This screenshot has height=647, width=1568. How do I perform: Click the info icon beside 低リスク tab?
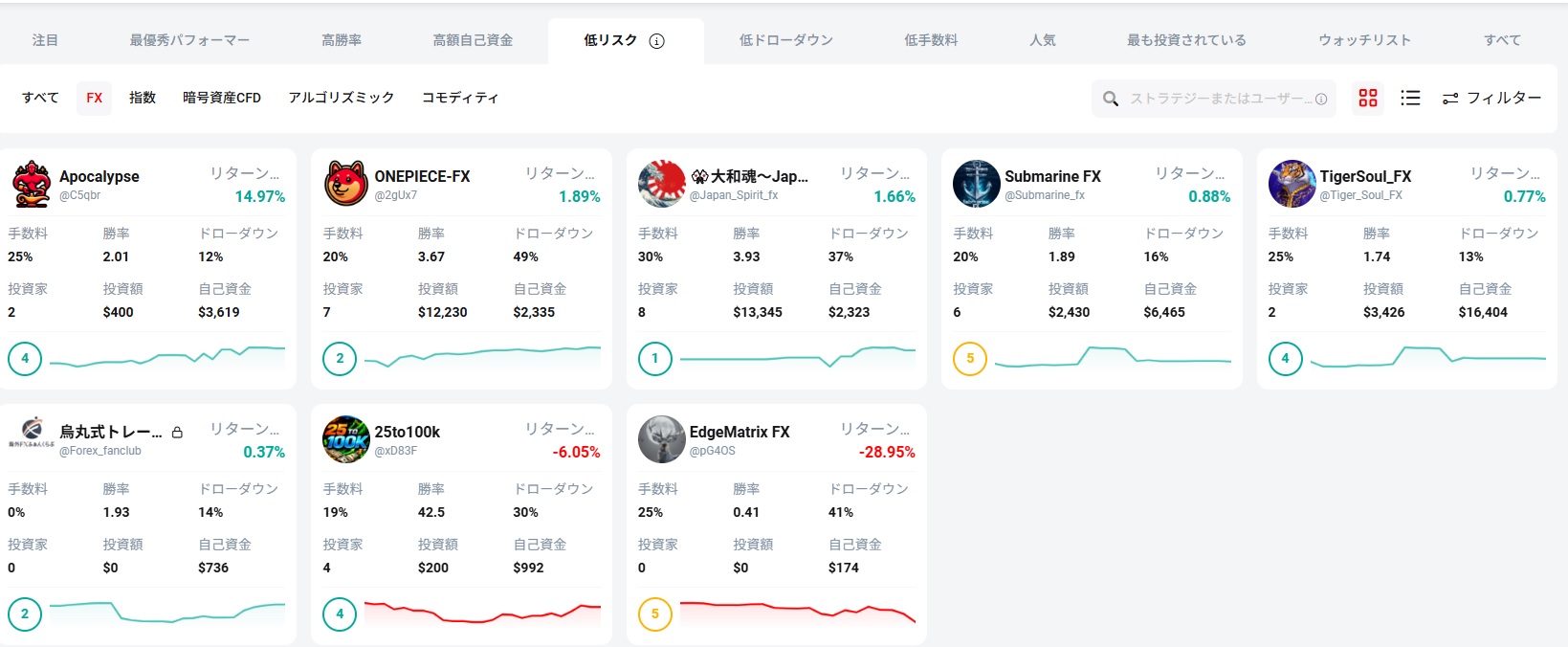click(x=656, y=40)
